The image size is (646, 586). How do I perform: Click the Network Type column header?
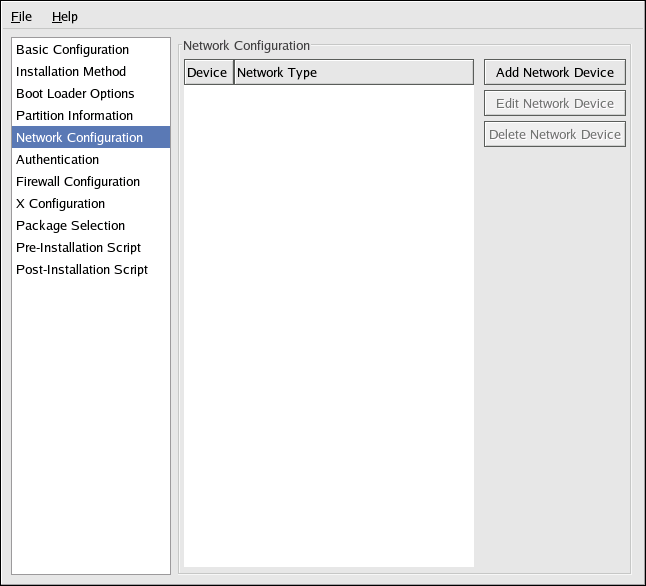353,73
